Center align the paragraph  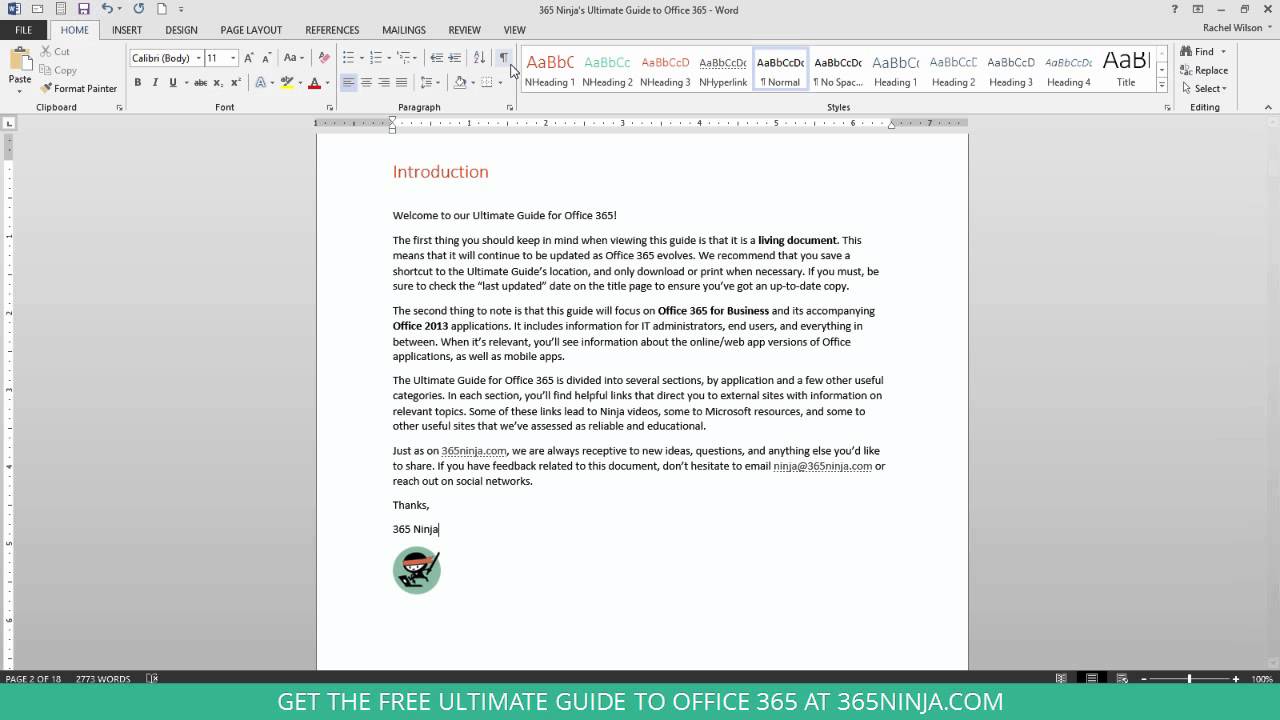pyautogui.click(x=366, y=83)
